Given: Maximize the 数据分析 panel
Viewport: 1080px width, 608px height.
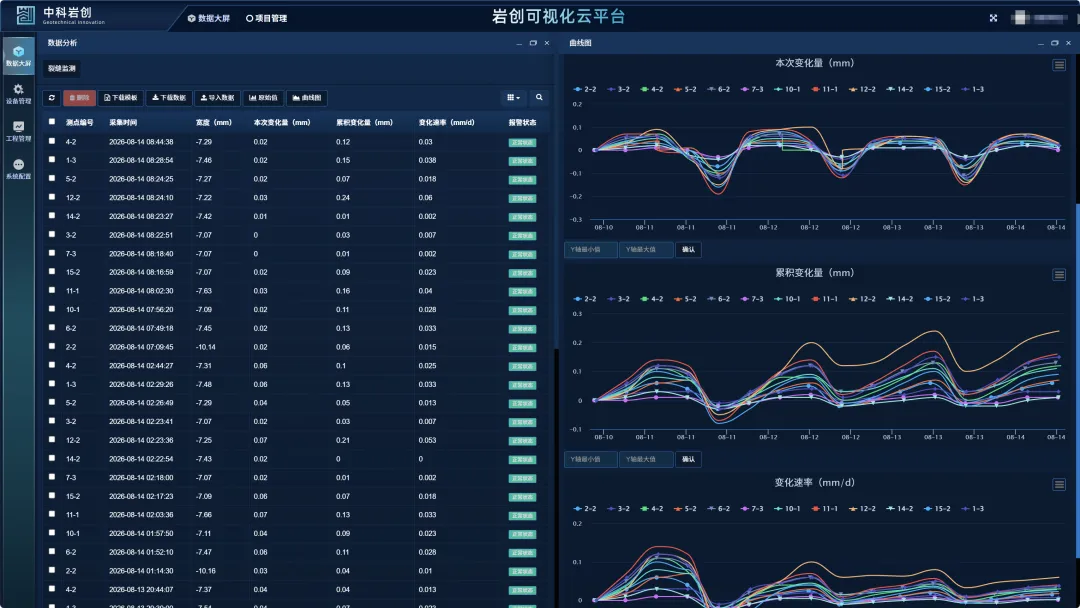Looking at the screenshot, I should click(x=533, y=43).
